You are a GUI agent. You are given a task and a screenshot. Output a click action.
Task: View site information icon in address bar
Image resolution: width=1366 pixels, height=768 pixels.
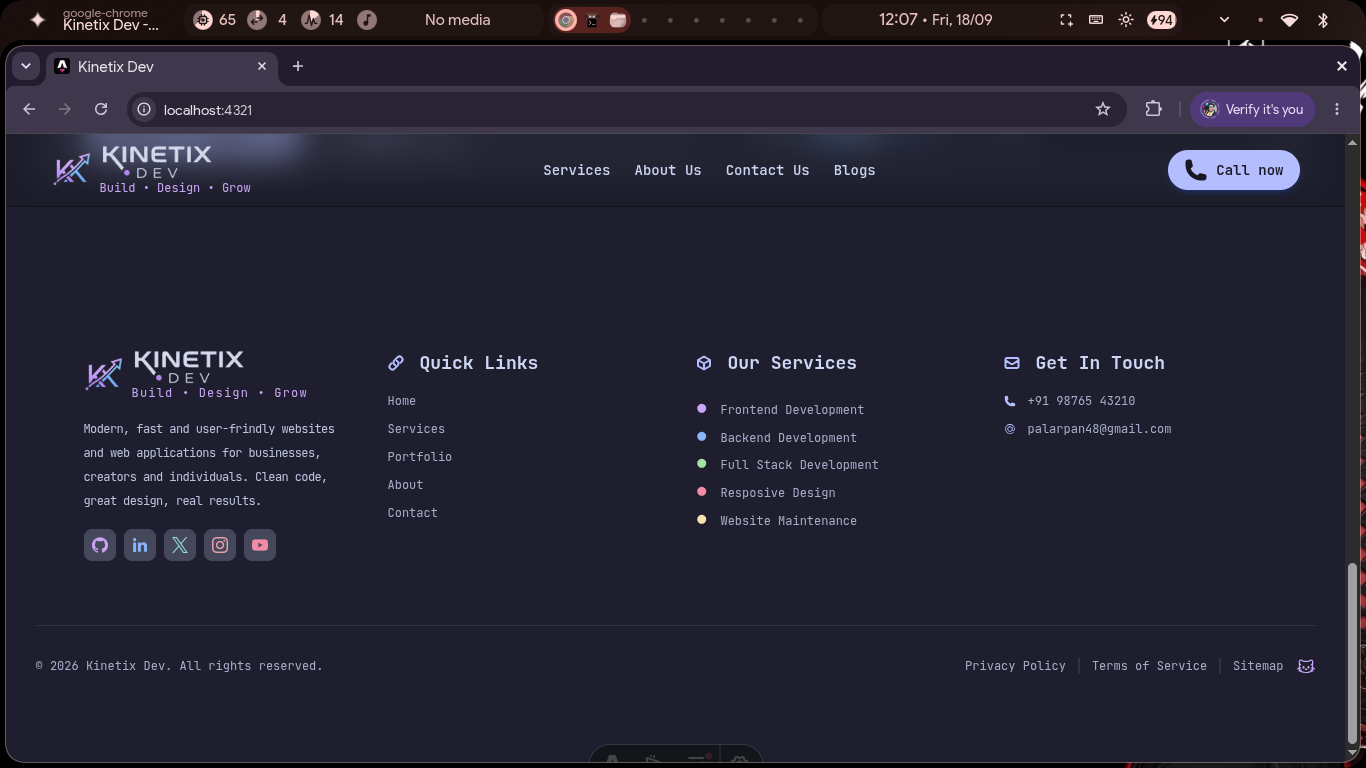[144, 109]
